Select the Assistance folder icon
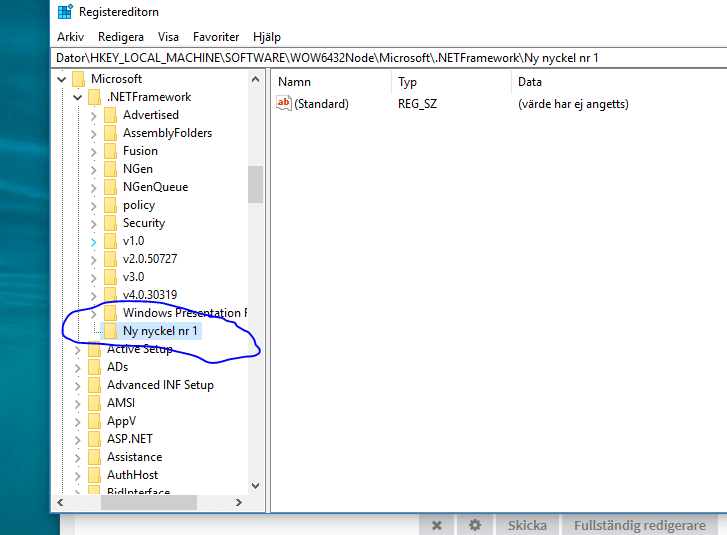 [94, 457]
